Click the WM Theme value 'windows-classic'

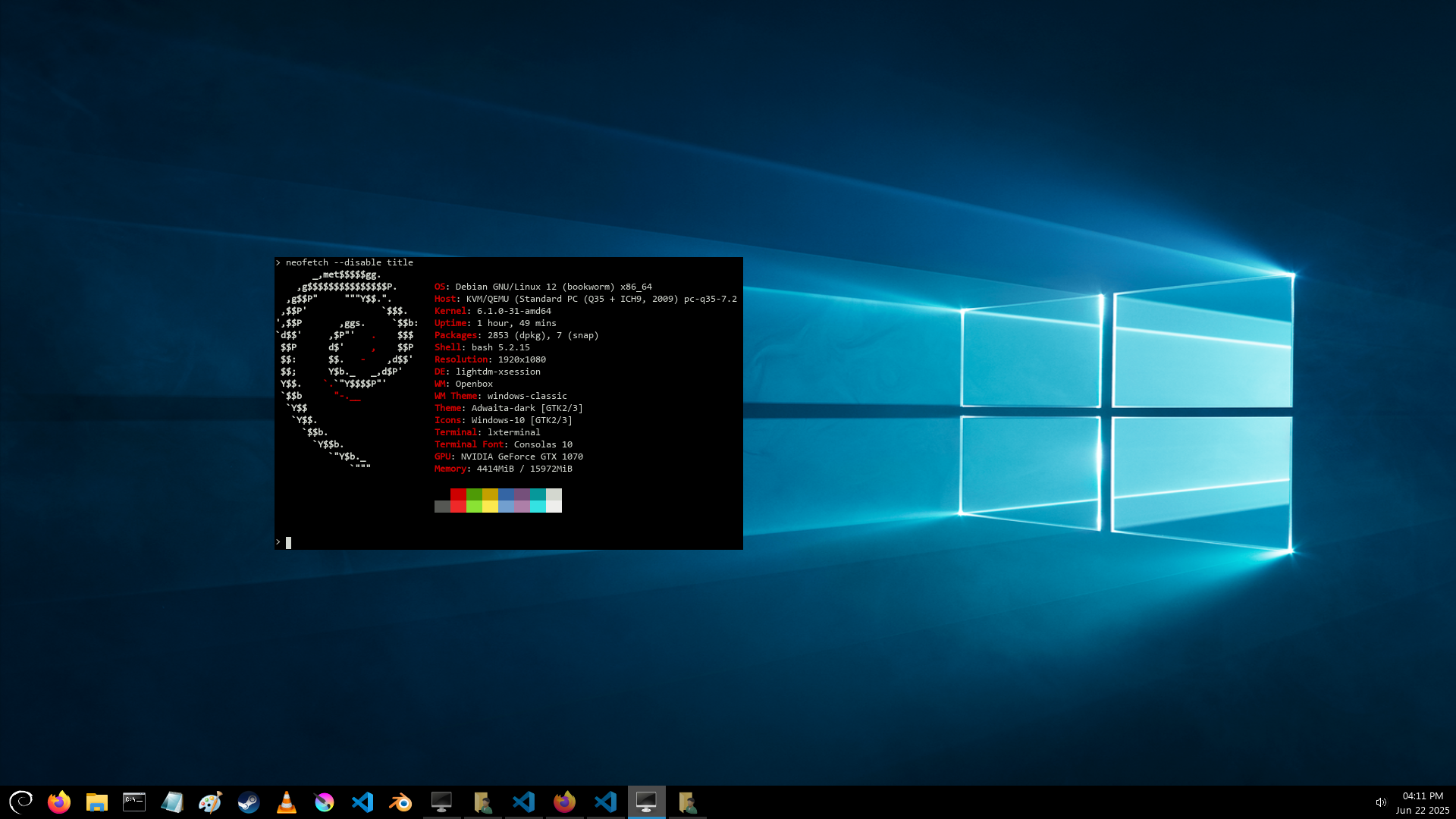(527, 396)
